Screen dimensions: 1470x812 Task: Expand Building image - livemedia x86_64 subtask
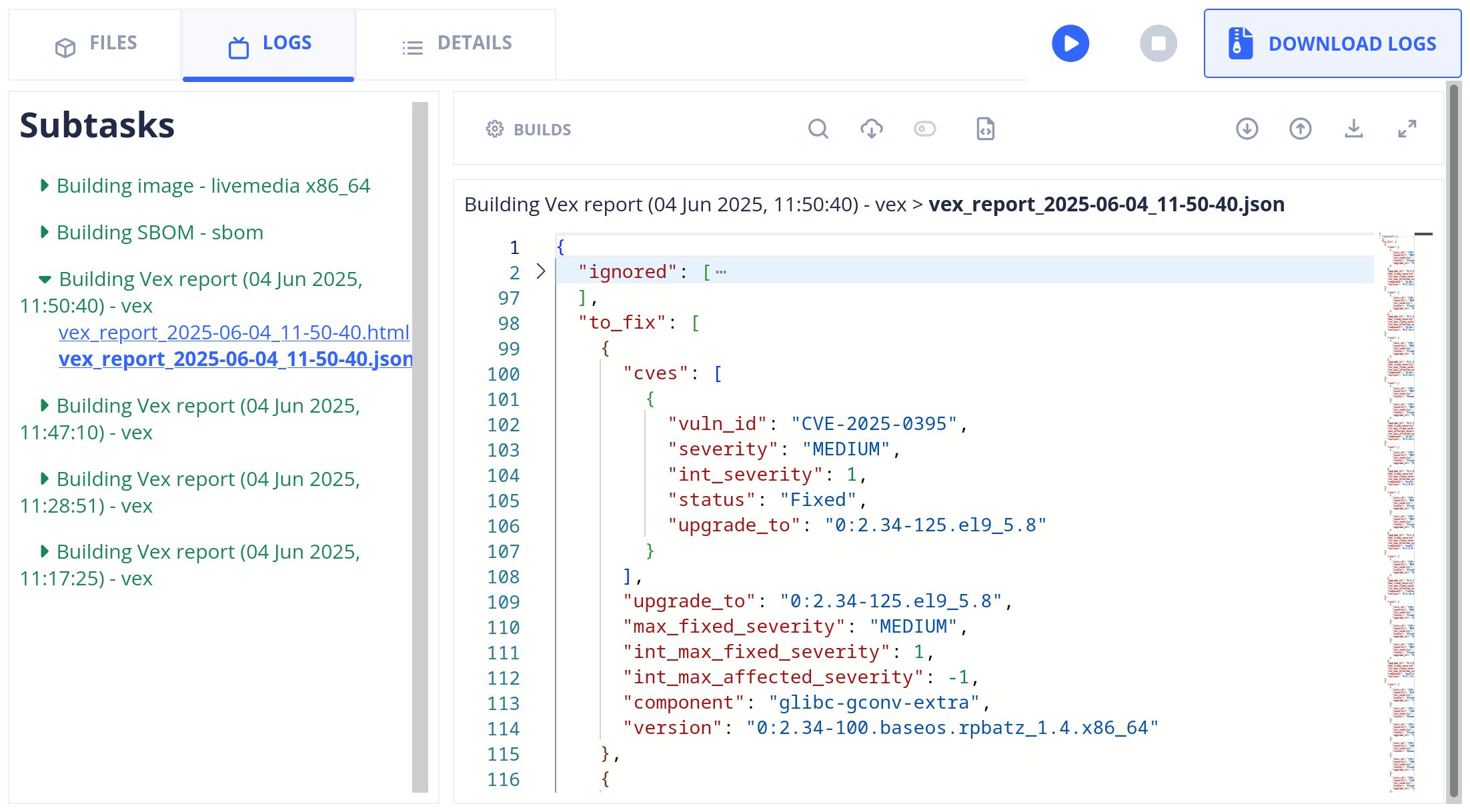[x=45, y=185]
